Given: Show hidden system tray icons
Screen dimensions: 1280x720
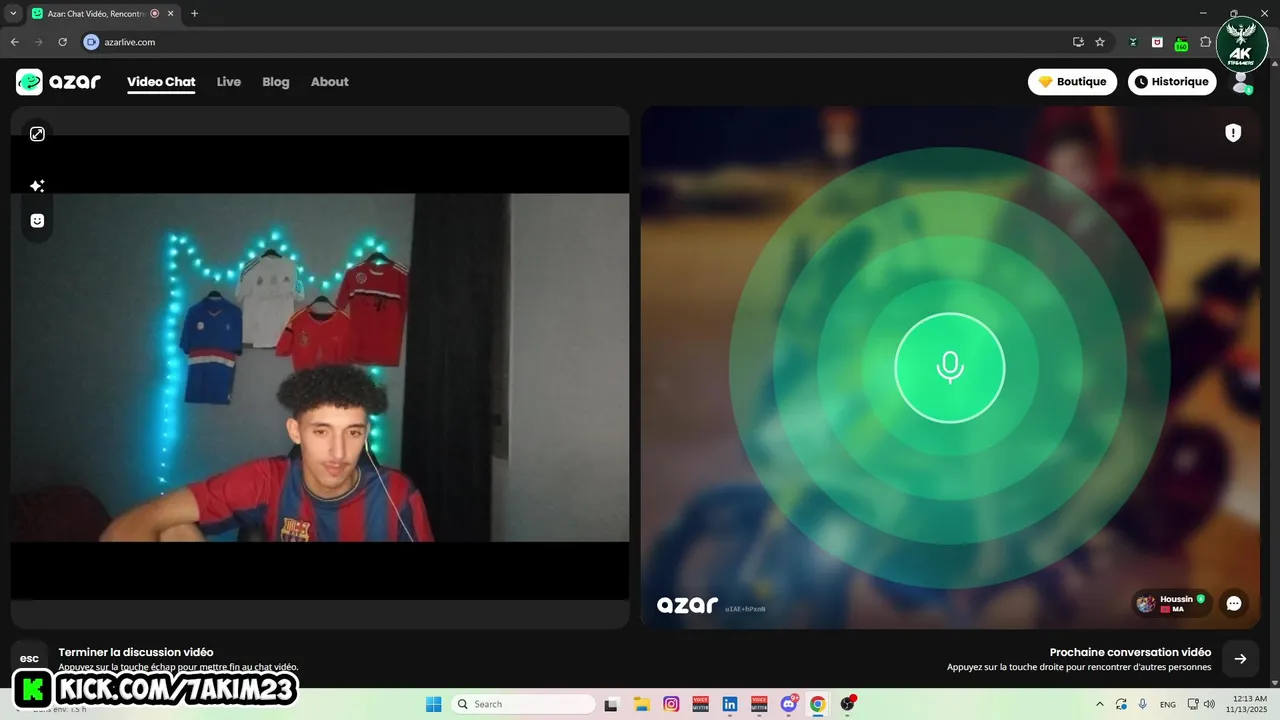Looking at the screenshot, I should tap(1100, 704).
